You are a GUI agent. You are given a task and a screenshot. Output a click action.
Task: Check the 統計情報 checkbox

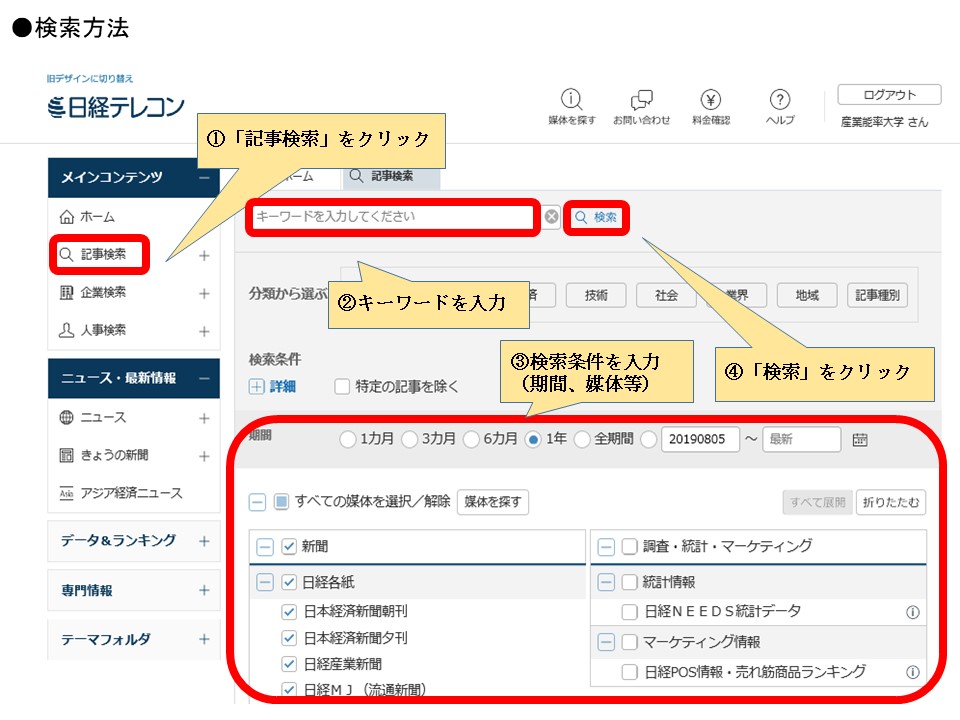point(629,582)
